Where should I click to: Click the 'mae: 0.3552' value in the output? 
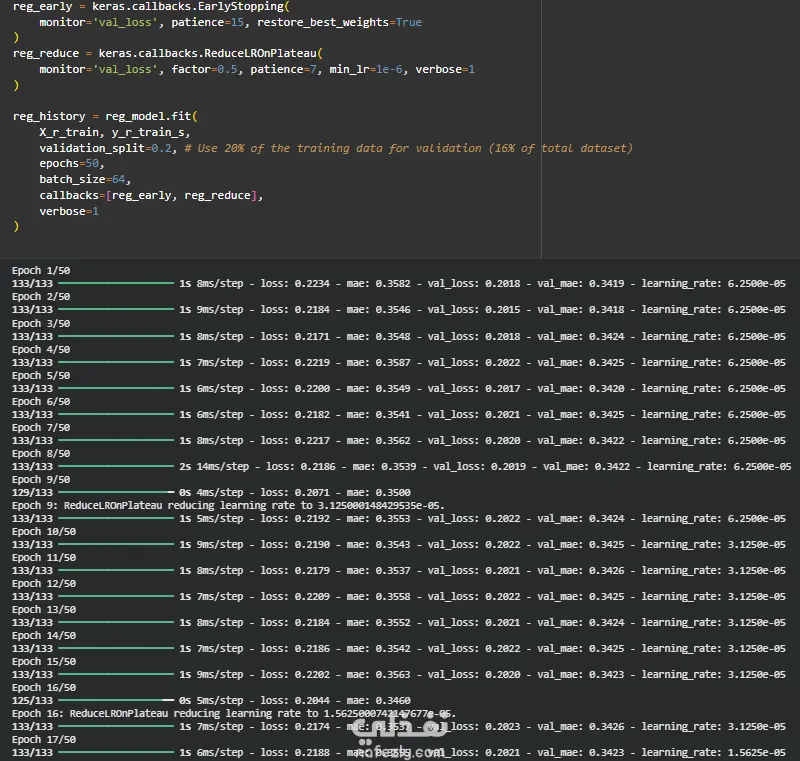(379, 623)
